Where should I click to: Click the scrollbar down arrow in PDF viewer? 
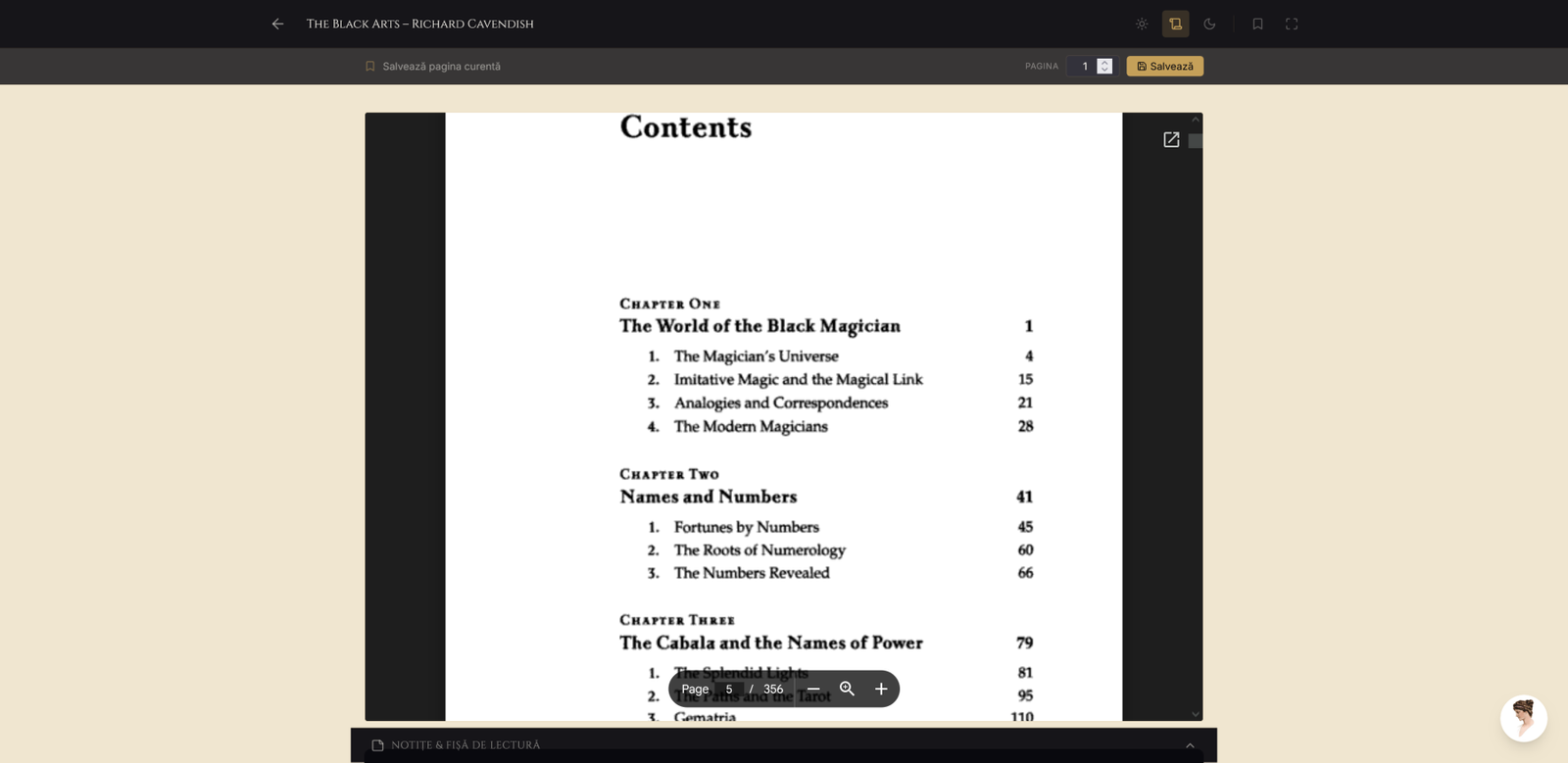(x=1196, y=714)
